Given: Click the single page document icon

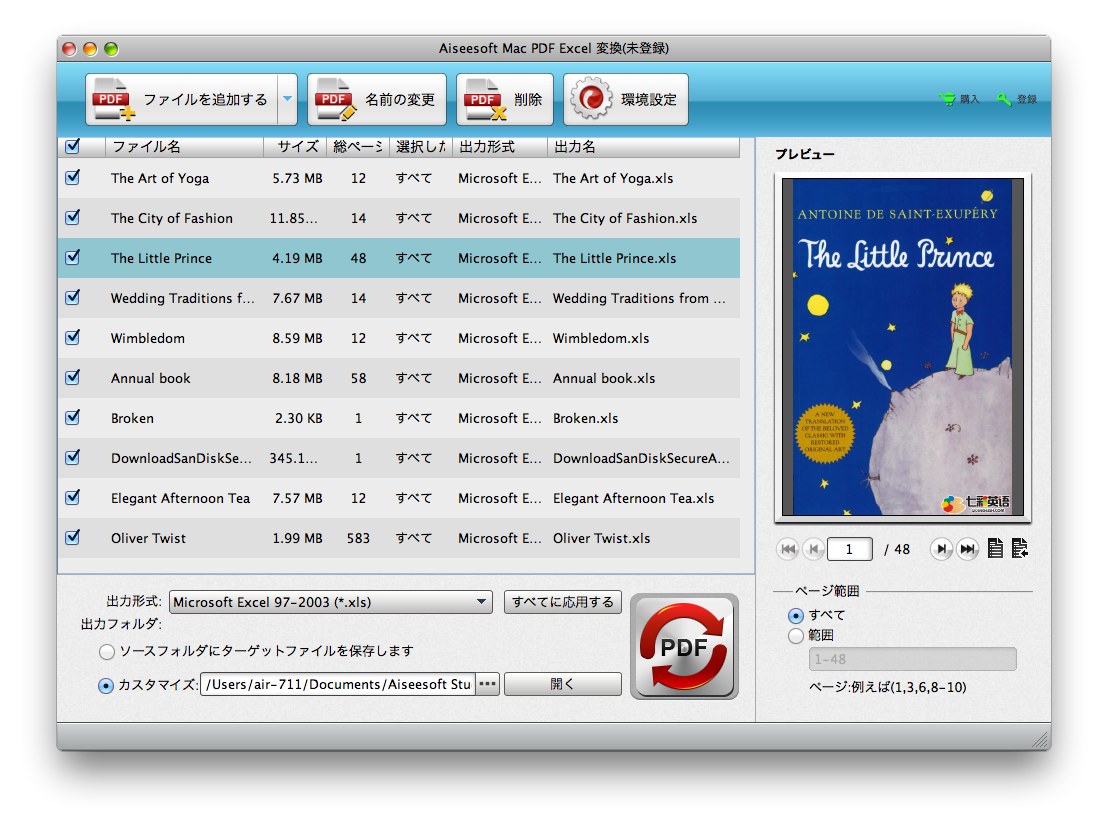Looking at the screenshot, I should [x=995, y=548].
